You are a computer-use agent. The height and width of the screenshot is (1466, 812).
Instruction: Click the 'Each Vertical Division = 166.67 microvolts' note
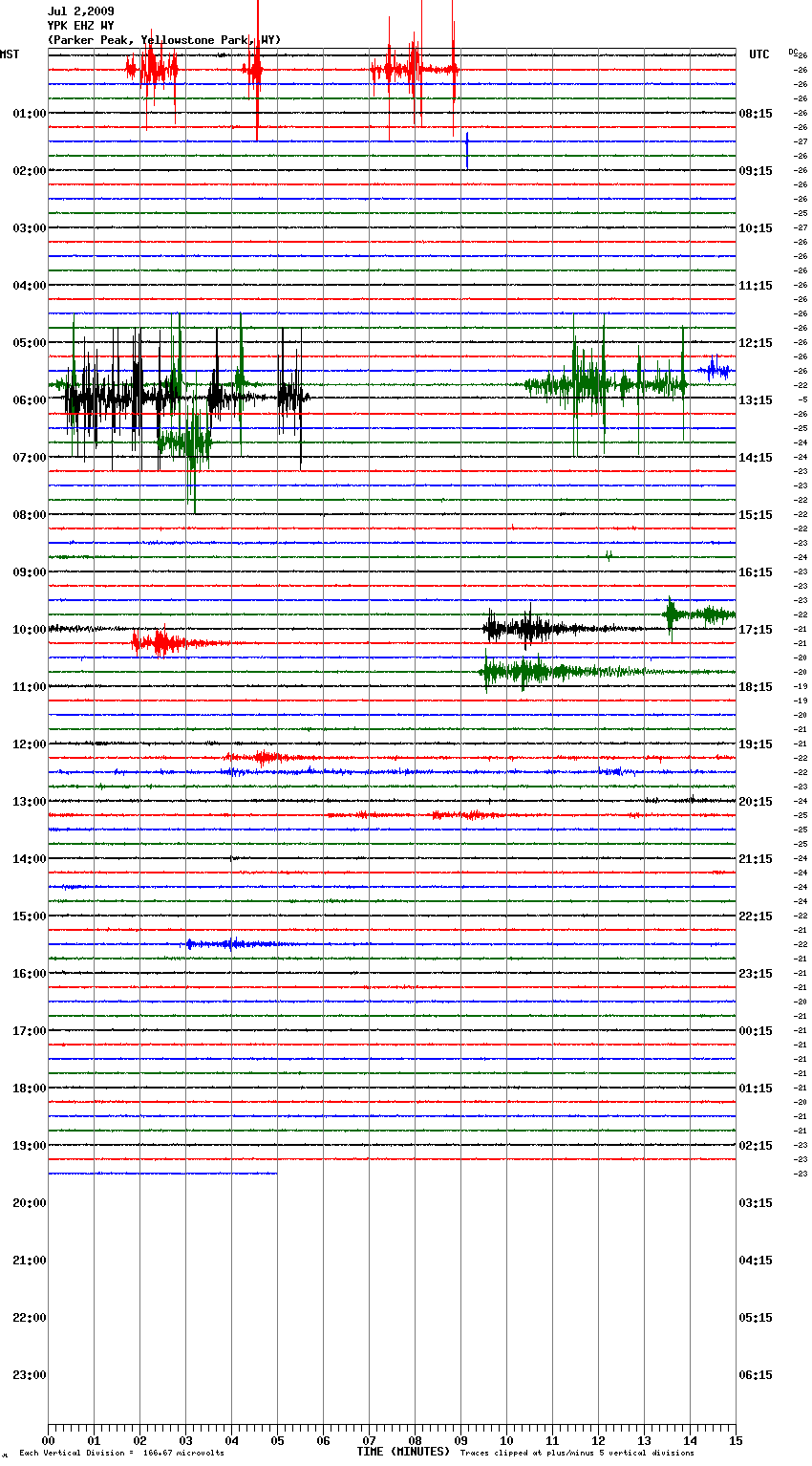[x=121, y=1454]
